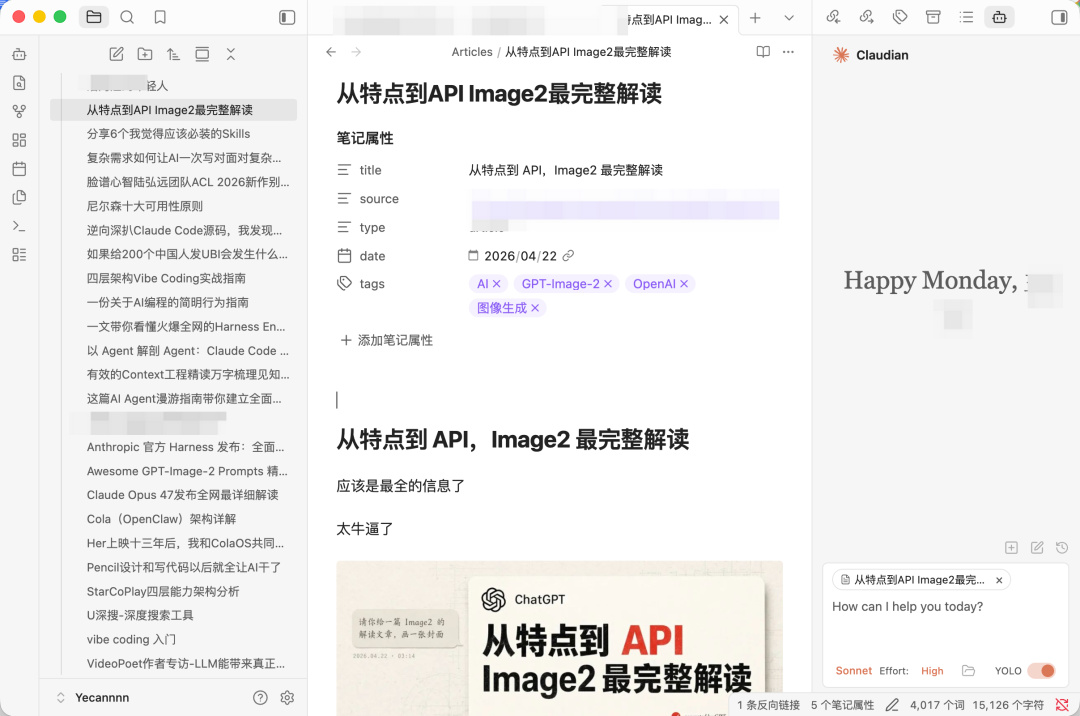The image size is (1080, 716).
Task: Click the file search icon in left ribbon
Action: [19, 83]
